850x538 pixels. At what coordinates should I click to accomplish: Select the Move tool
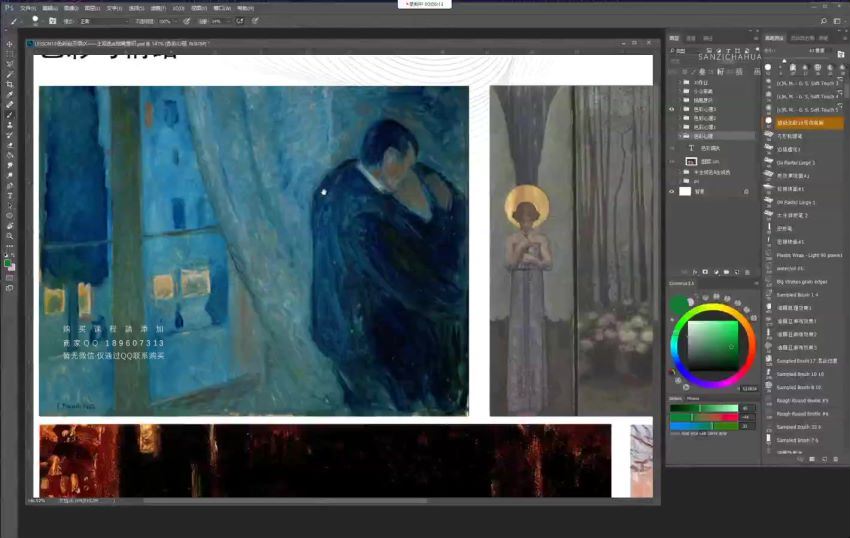(x=9, y=44)
